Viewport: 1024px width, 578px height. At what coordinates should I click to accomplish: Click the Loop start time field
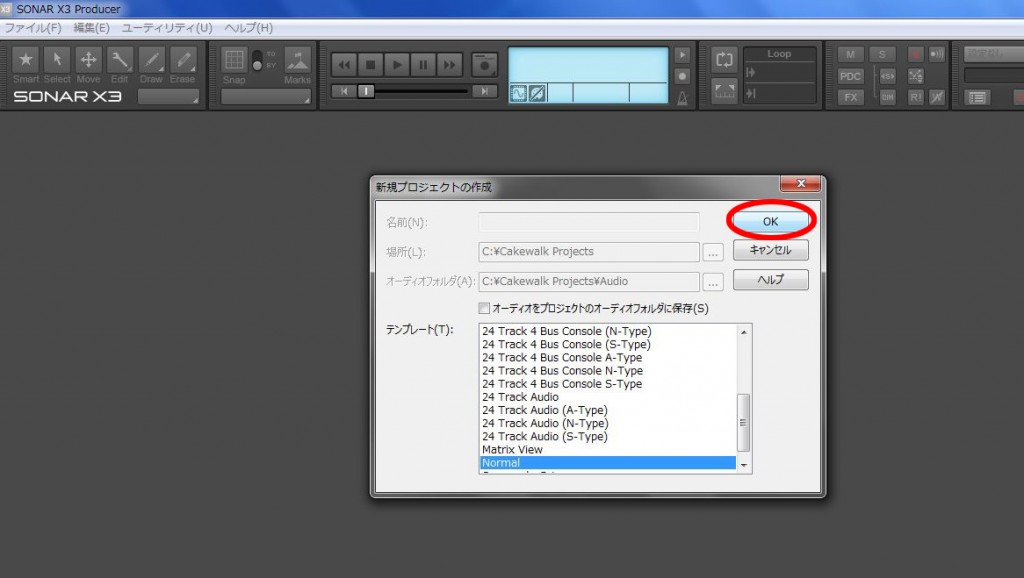click(780, 72)
